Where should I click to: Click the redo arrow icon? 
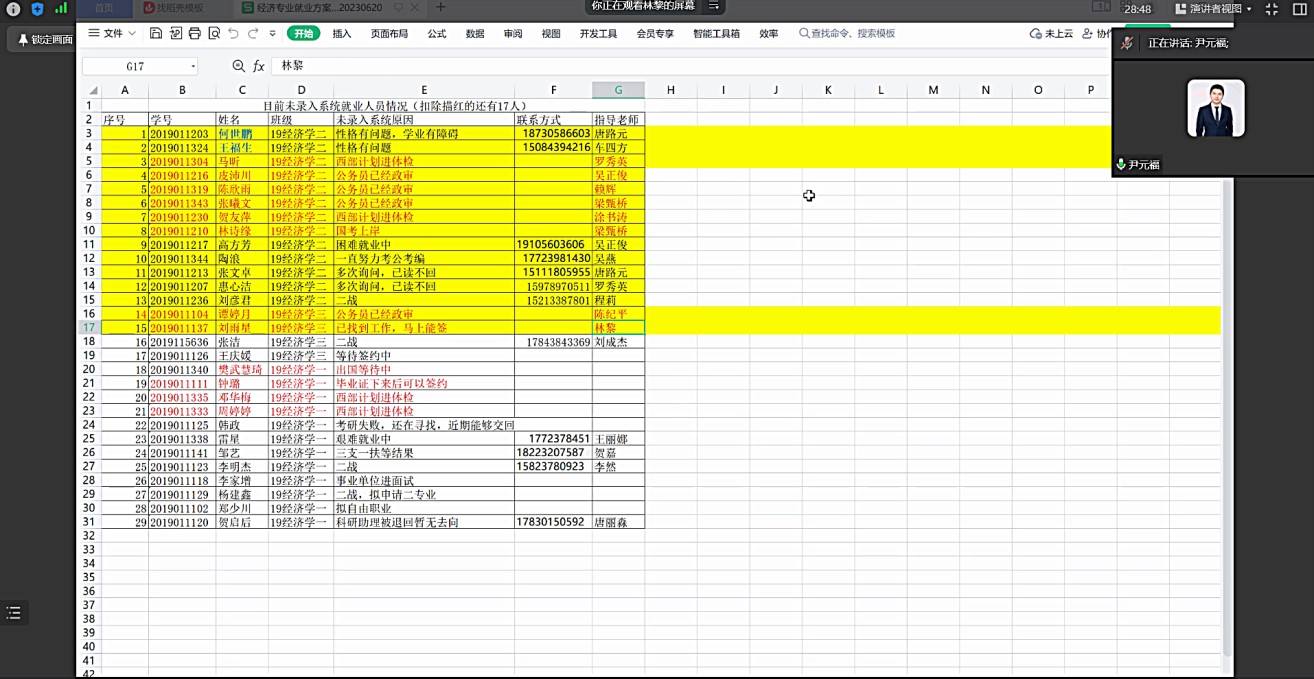(253, 33)
